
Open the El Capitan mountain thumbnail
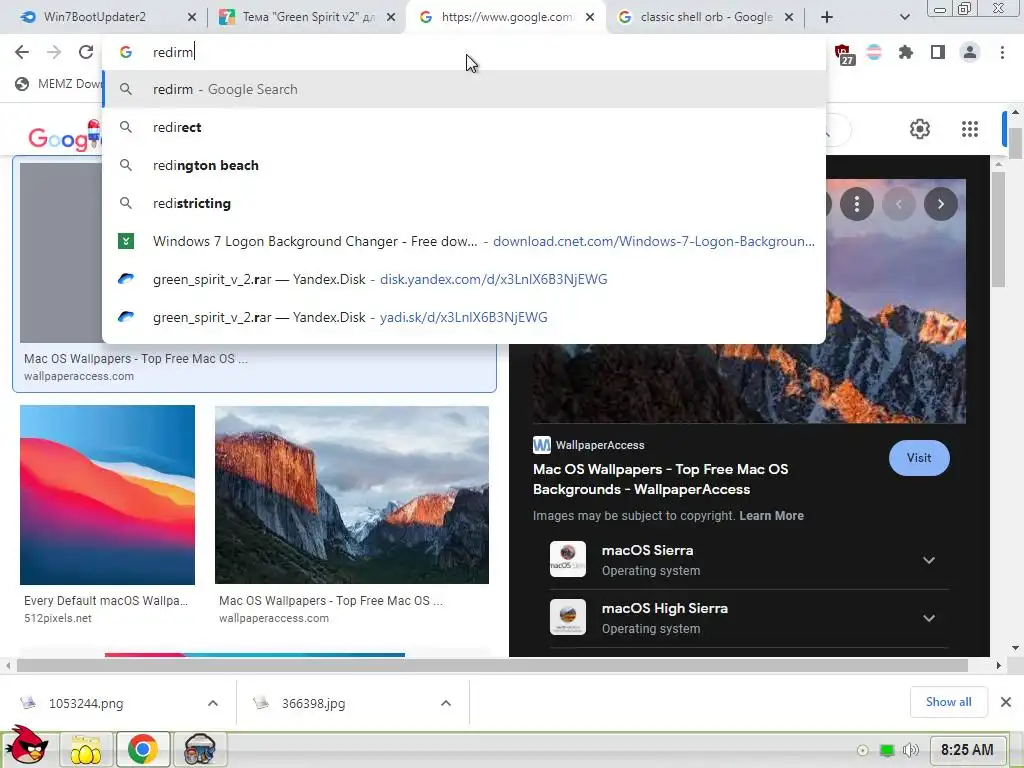pos(351,494)
